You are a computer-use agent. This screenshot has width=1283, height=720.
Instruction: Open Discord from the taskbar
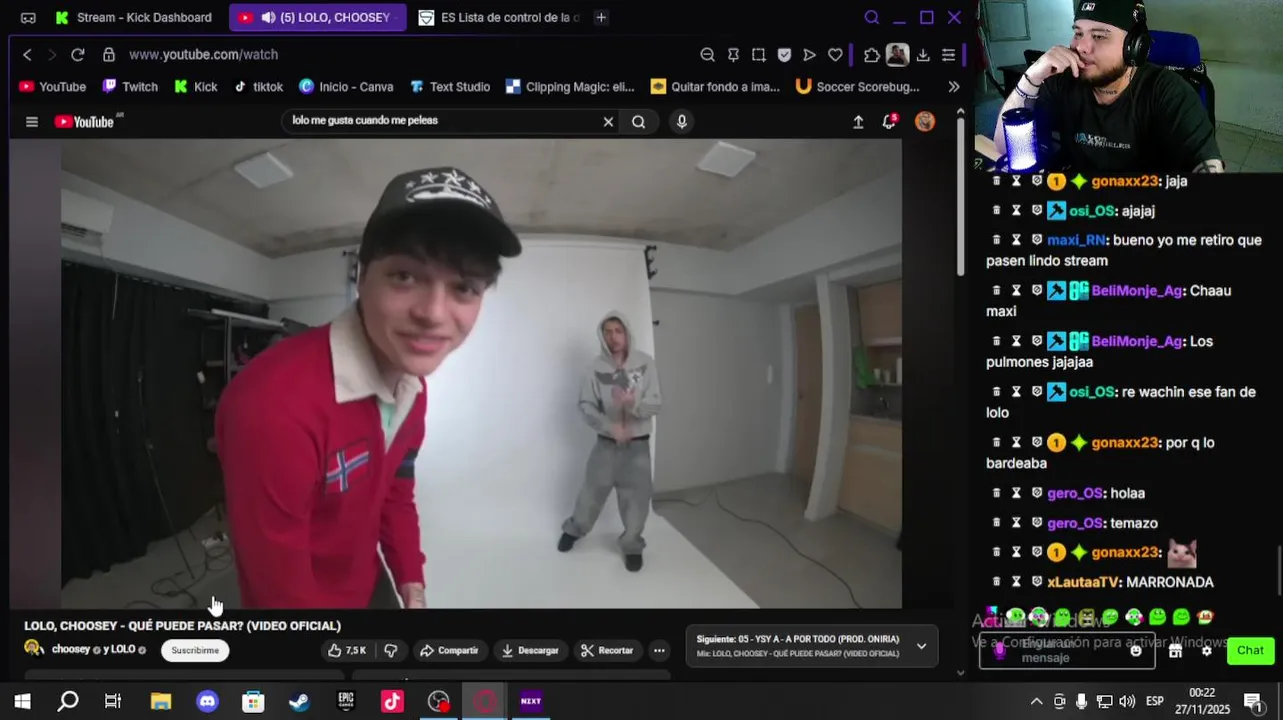coord(207,701)
